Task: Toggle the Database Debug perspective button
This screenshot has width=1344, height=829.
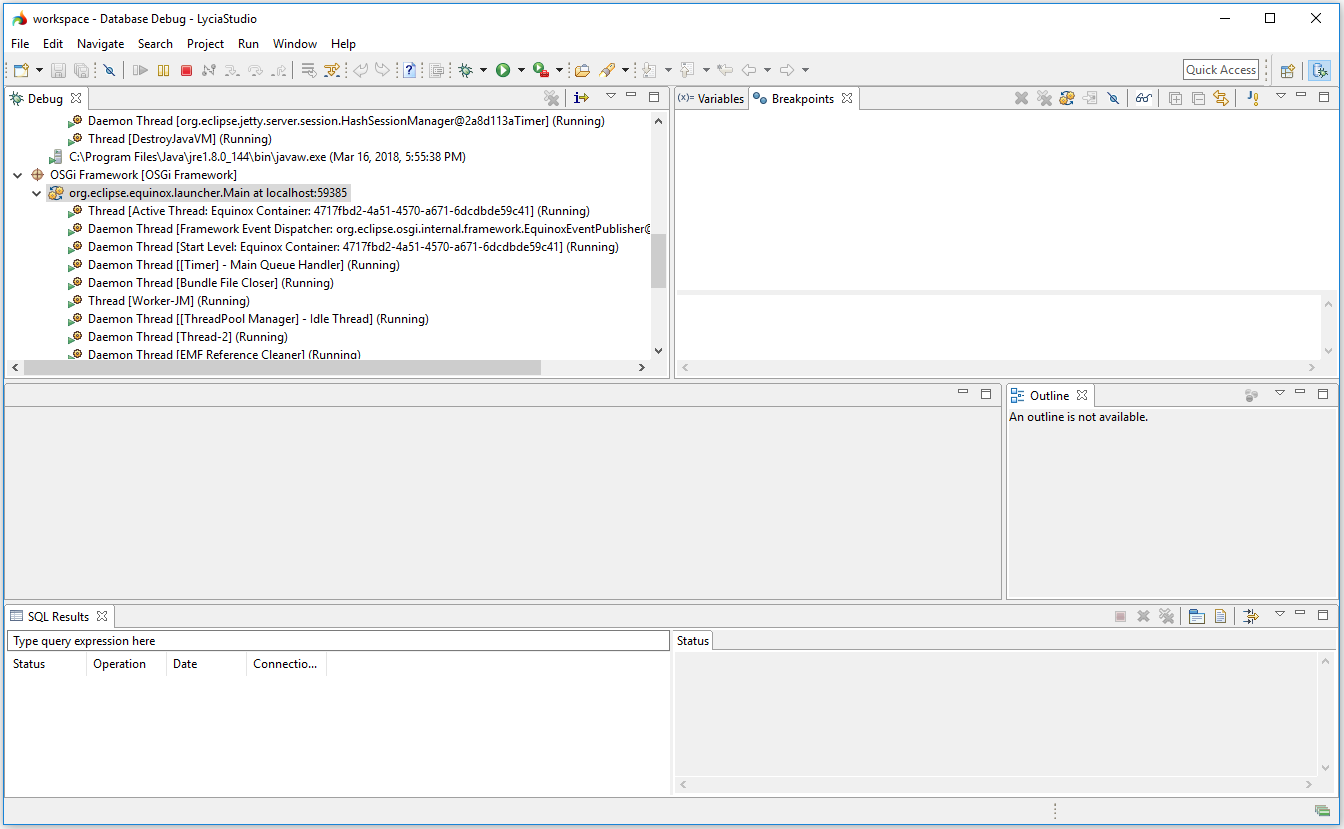Action: click(x=1320, y=70)
